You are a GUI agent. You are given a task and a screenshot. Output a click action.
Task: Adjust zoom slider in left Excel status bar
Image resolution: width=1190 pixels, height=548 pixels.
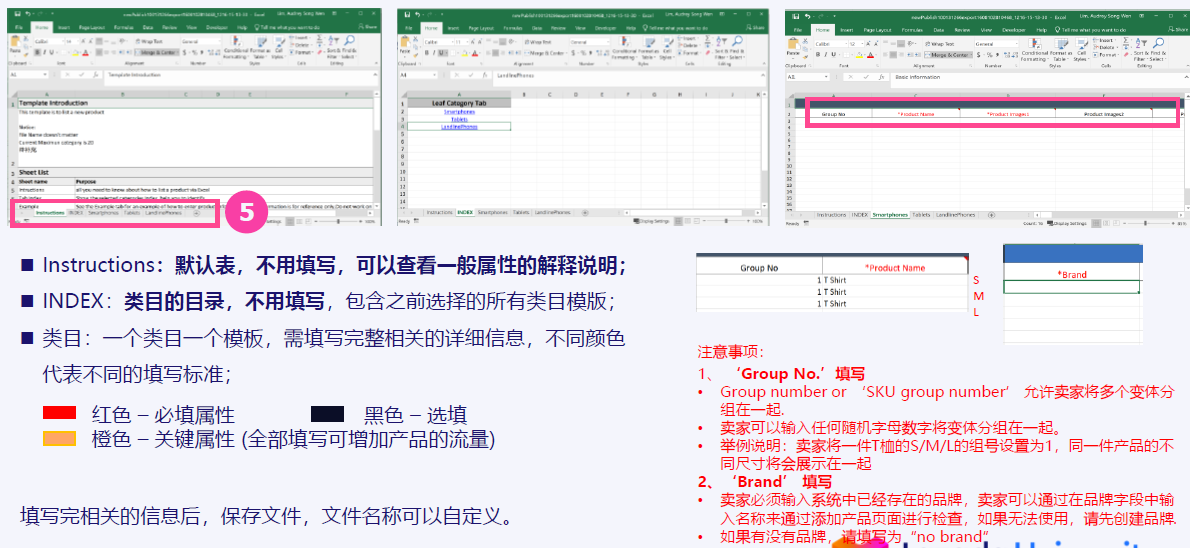pos(338,221)
